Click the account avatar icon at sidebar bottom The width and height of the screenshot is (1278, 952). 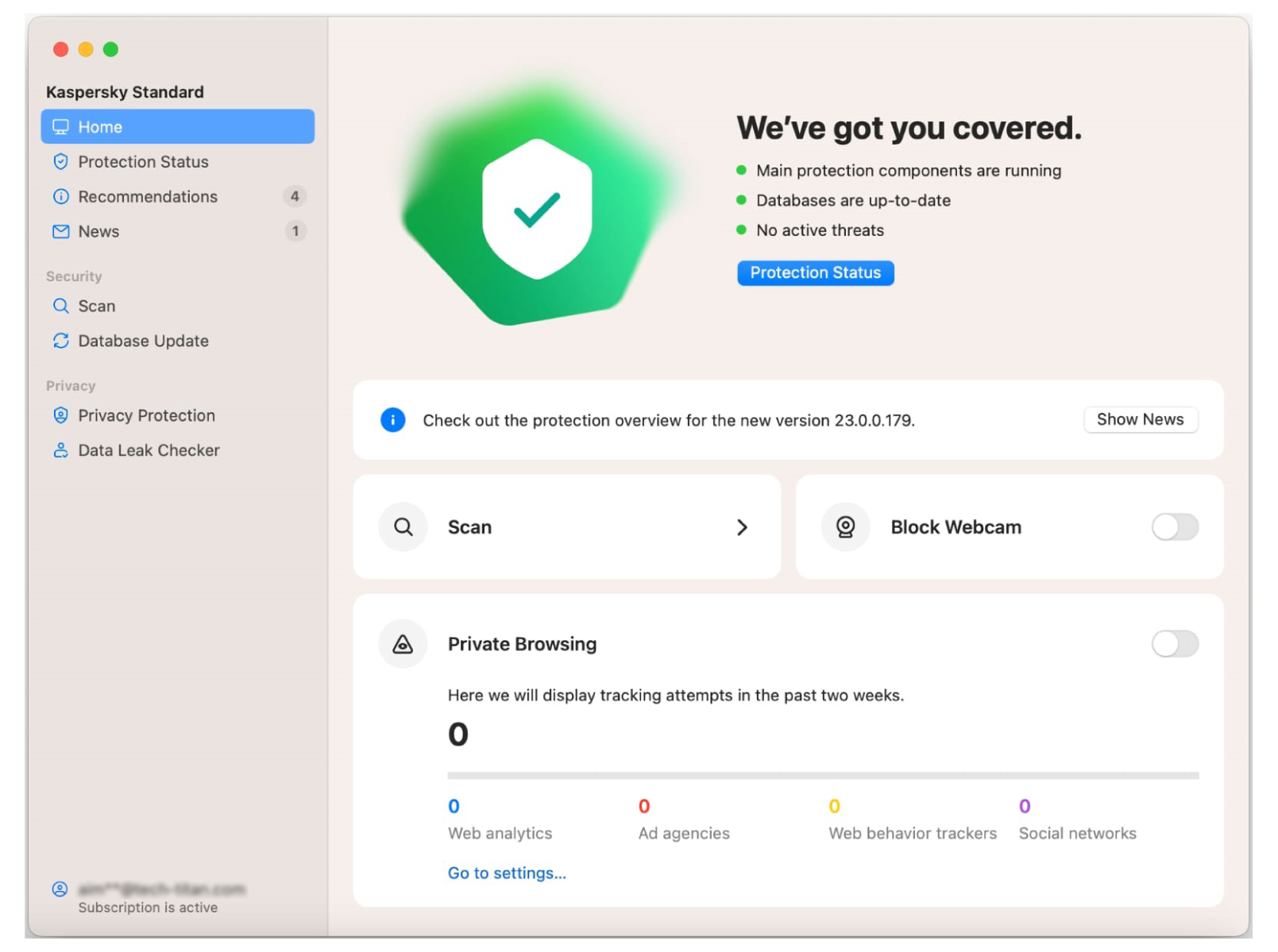tap(60, 888)
